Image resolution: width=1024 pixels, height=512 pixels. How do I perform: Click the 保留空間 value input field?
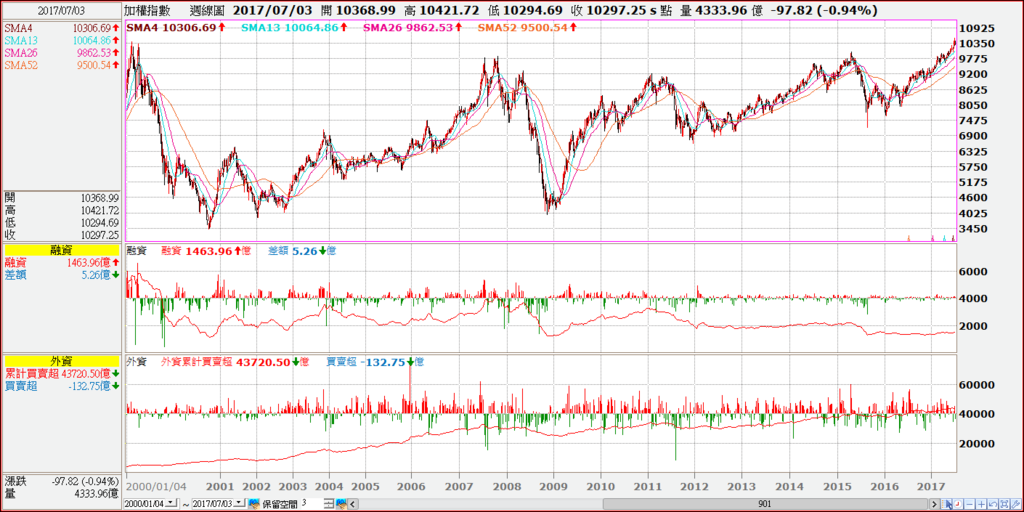(x=312, y=504)
